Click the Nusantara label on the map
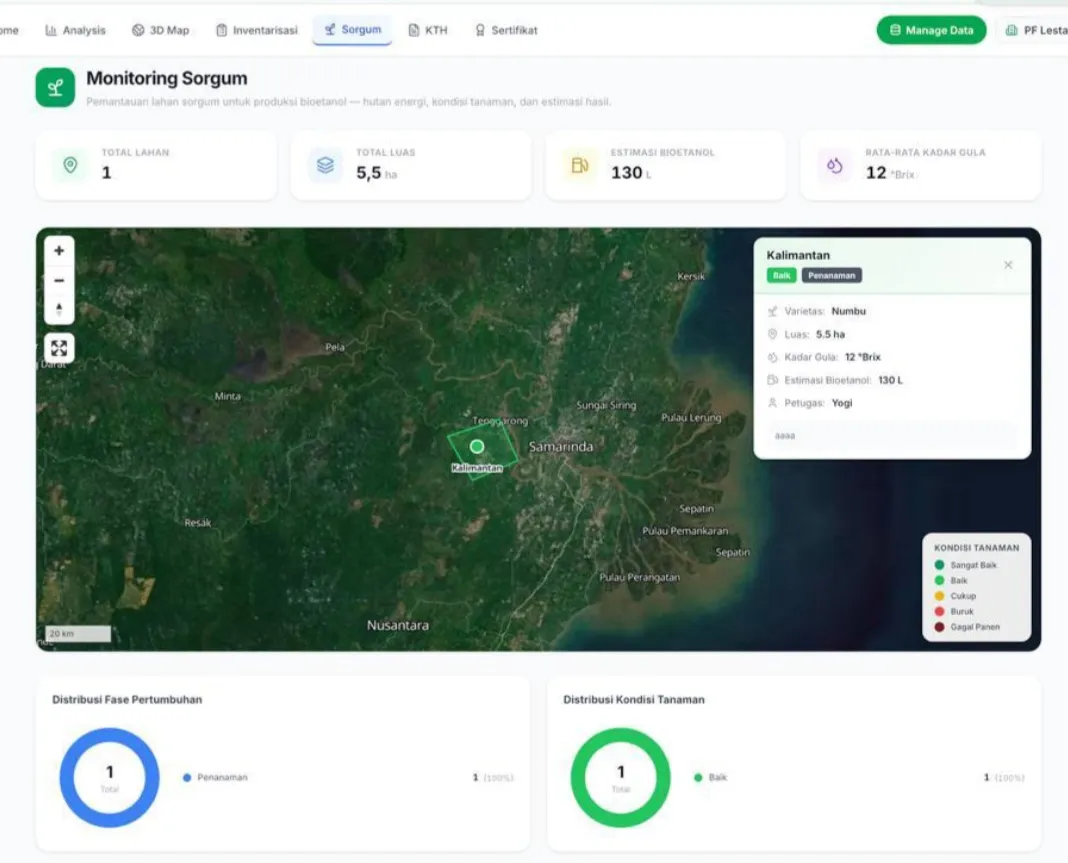Screen dimensions: 1068x863 point(398,625)
